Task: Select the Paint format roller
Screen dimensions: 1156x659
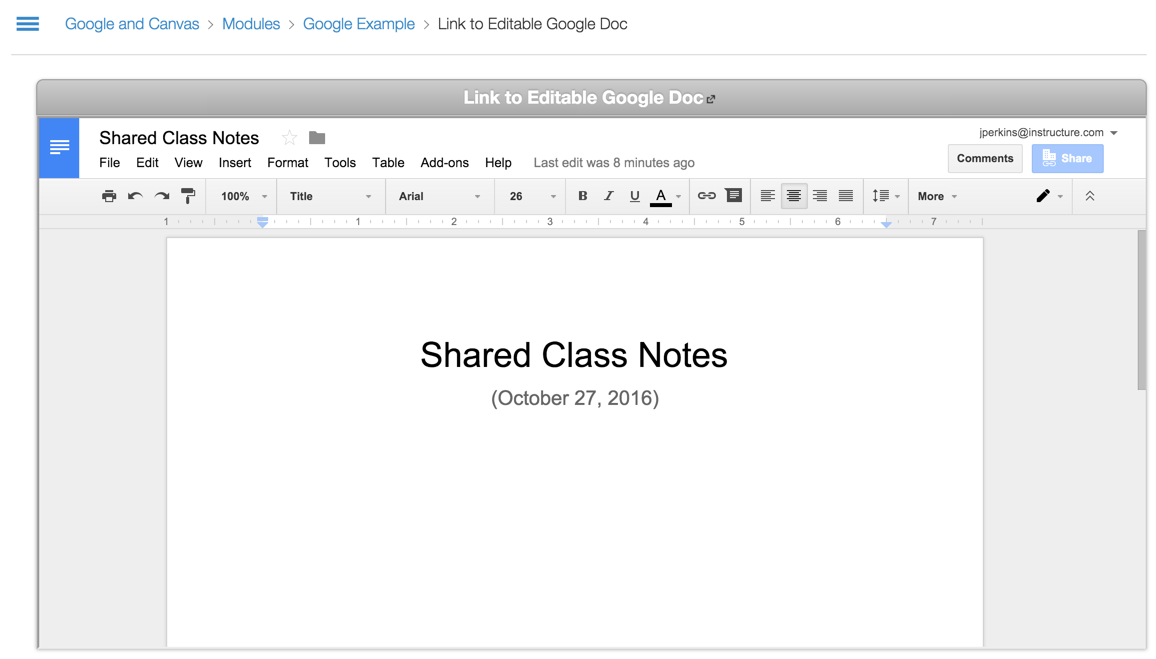Action: point(188,196)
